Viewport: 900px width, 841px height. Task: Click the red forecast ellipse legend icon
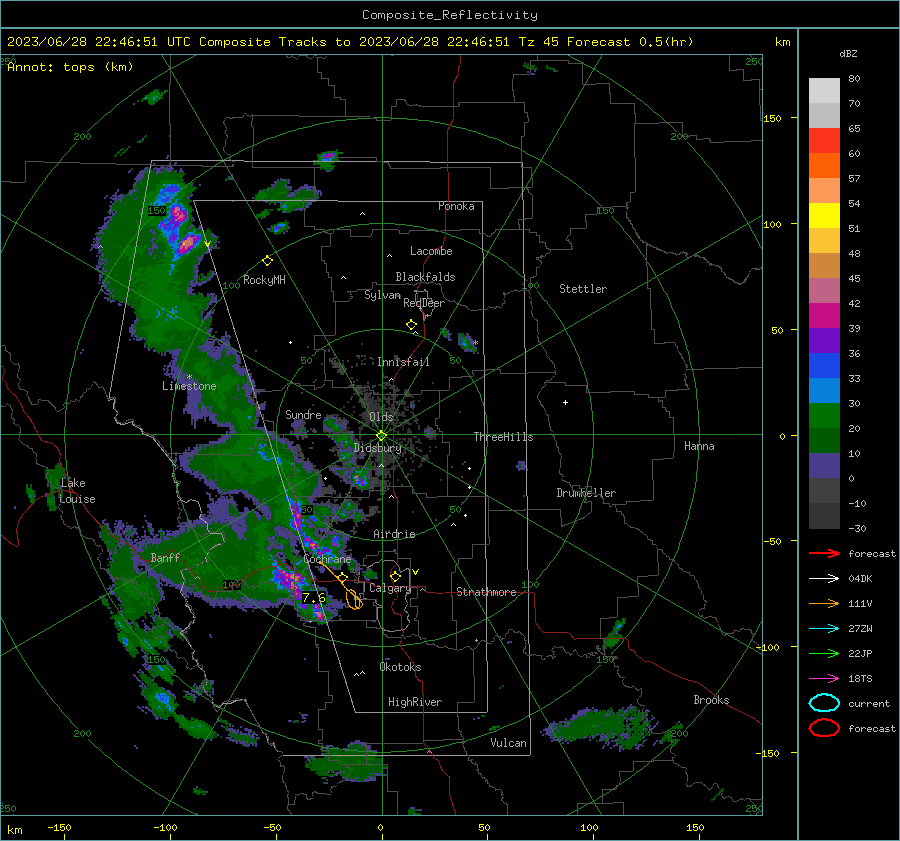(x=824, y=728)
